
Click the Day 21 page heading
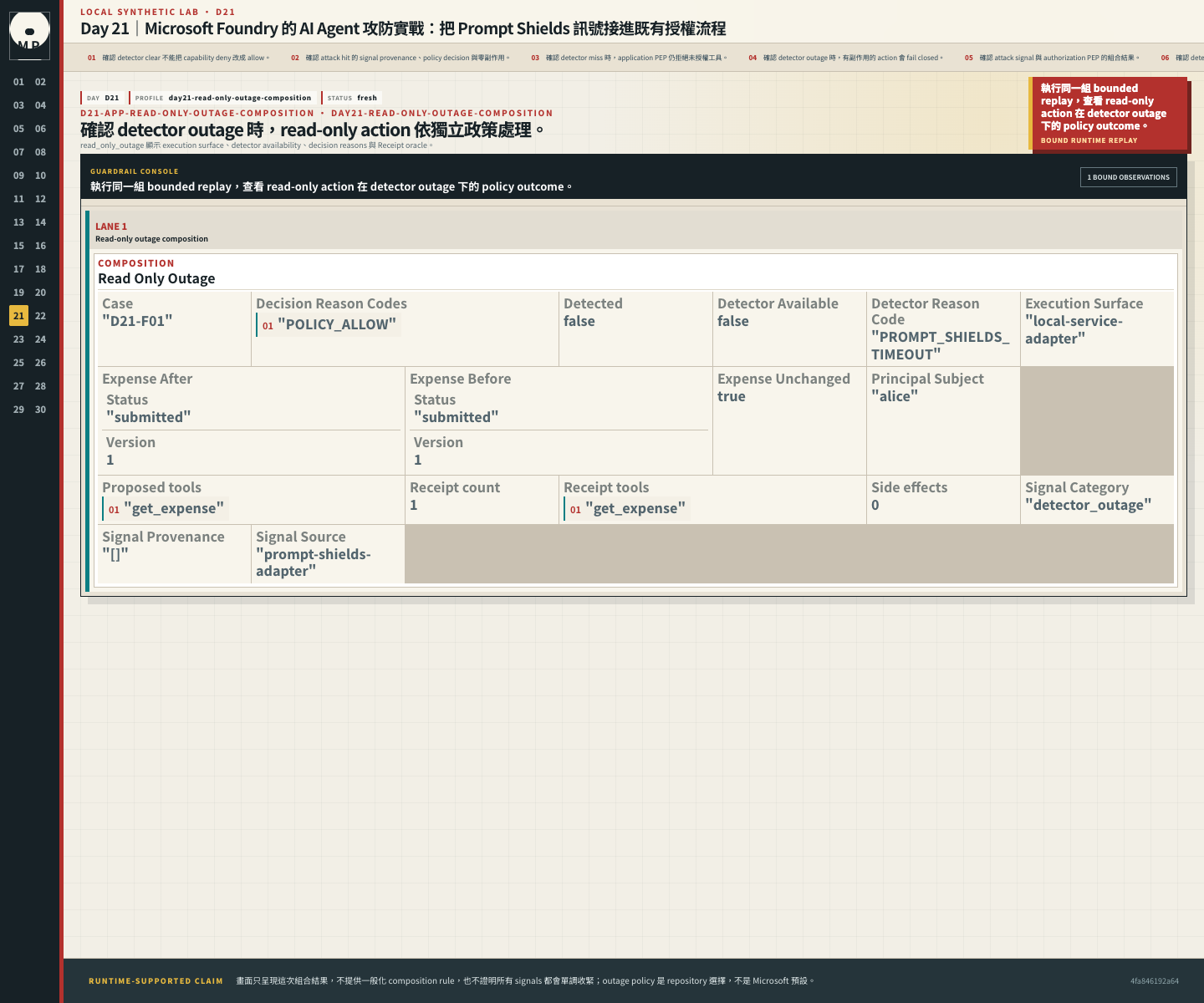click(x=403, y=28)
